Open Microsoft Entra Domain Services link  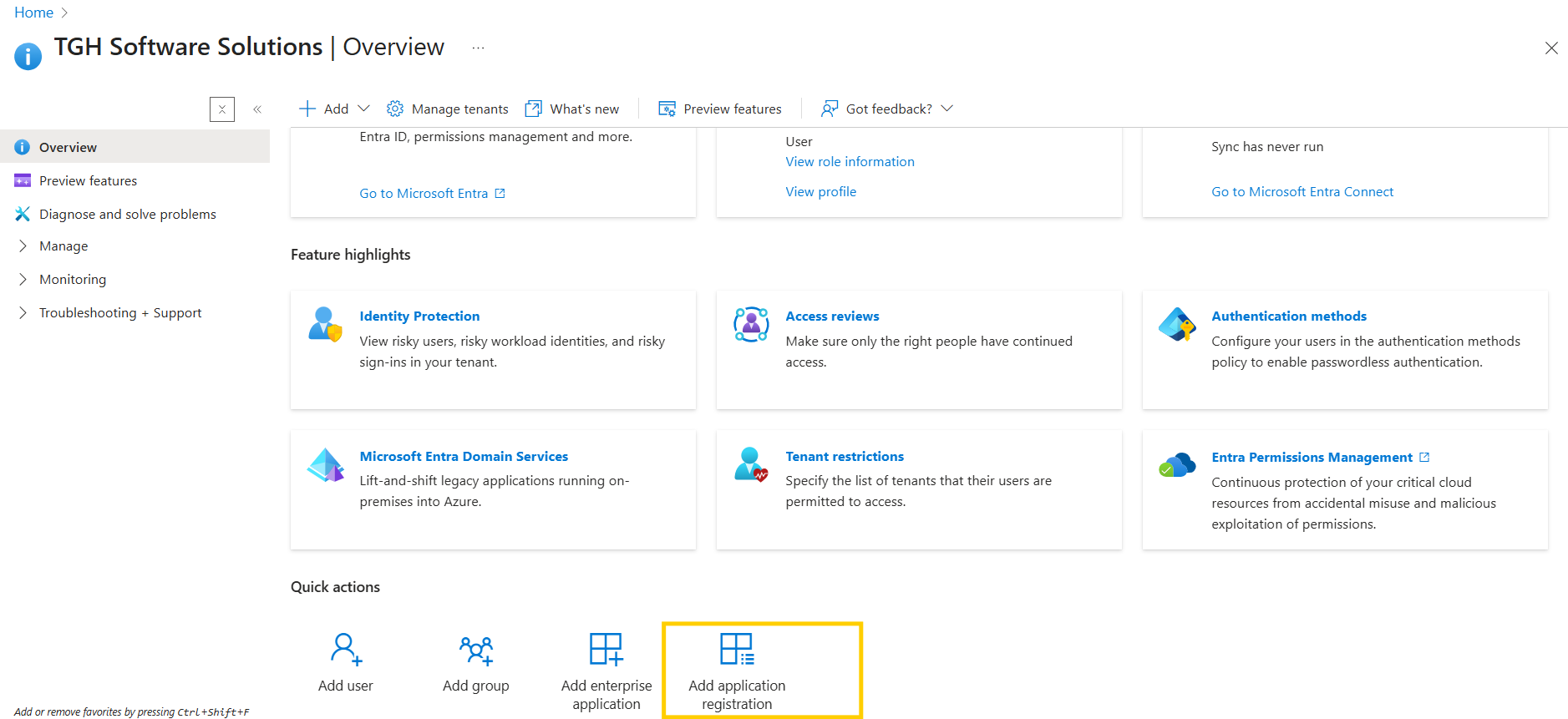464,456
